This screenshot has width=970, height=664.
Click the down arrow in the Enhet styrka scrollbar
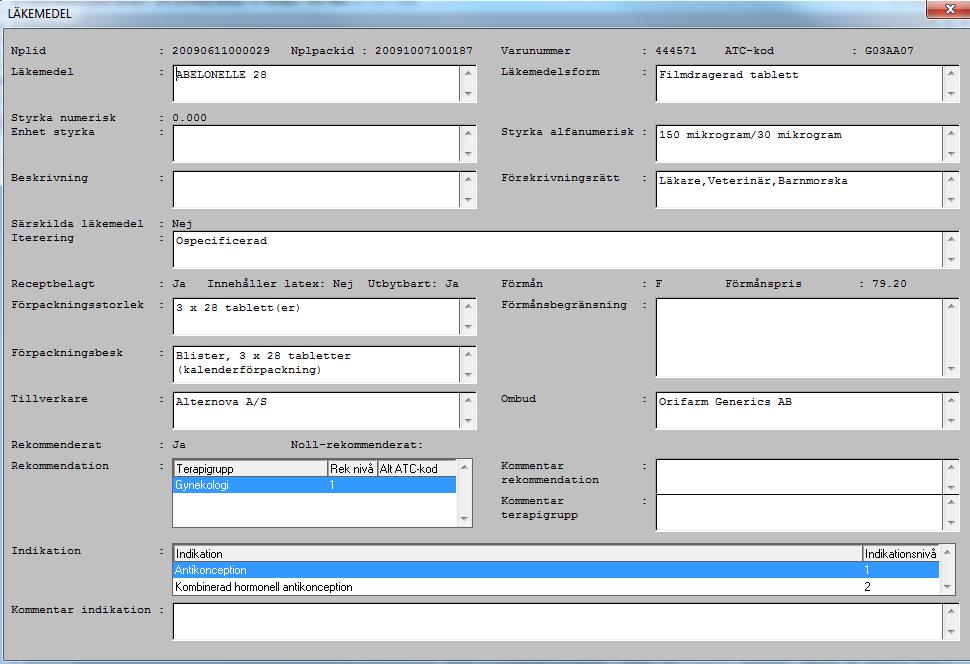click(468, 154)
